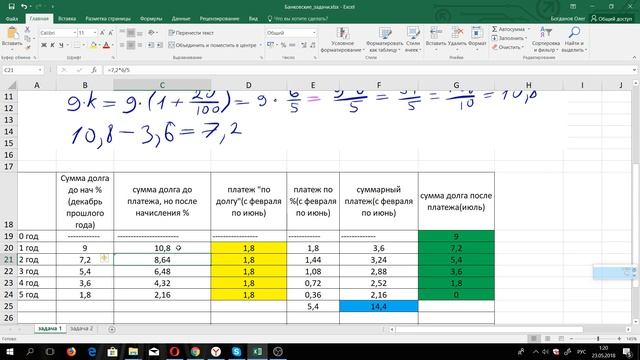Open the Формулы ribbon tab

pos(151,19)
